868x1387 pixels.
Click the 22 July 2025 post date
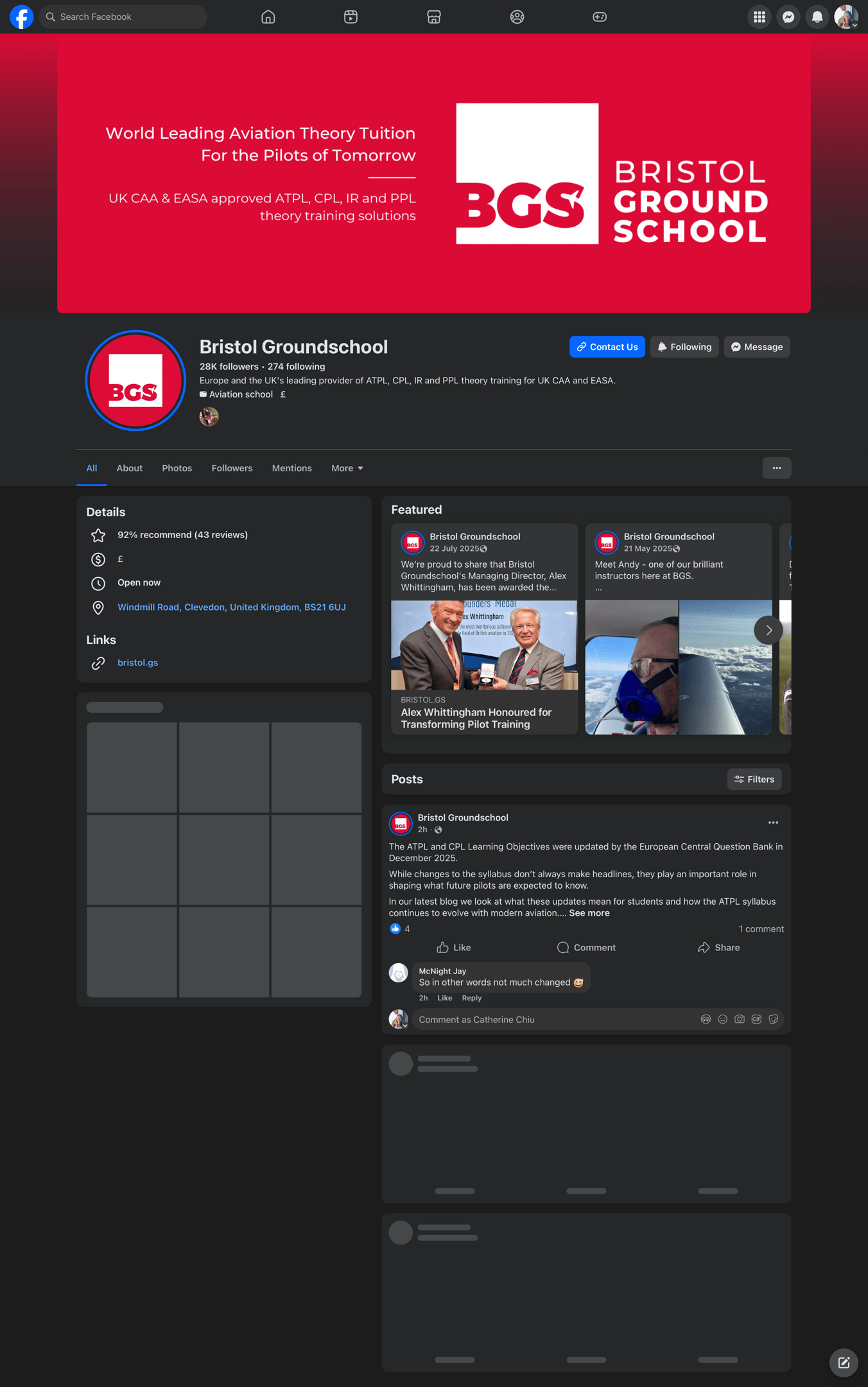(x=455, y=548)
